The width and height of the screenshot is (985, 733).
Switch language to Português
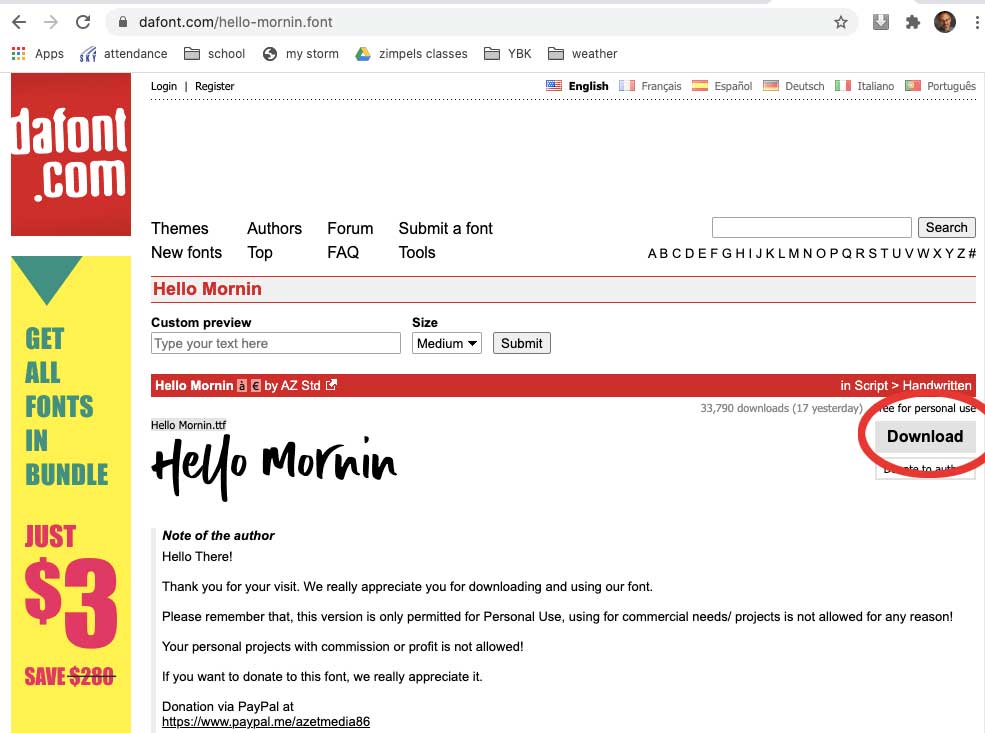(940, 86)
